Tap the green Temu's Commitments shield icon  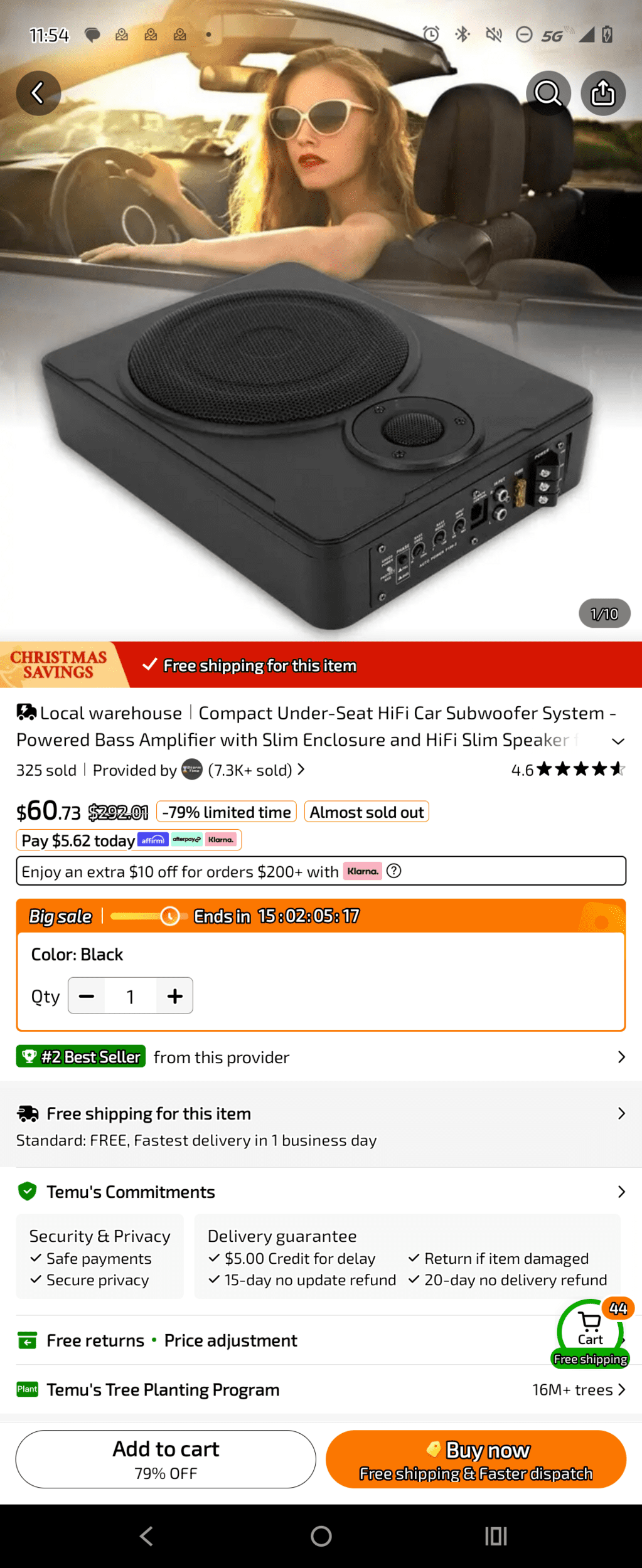pyautogui.click(x=27, y=1191)
